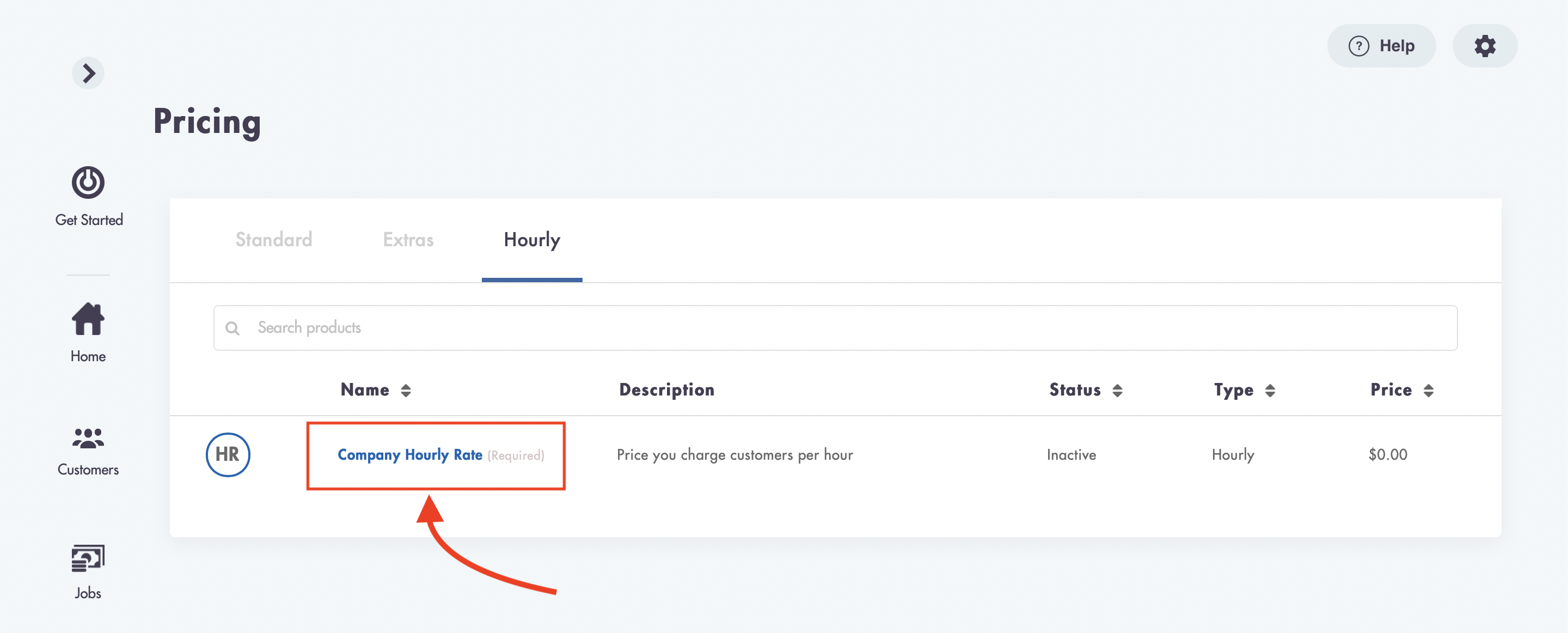1568x633 pixels.
Task: Switch to the Extras pricing tab
Action: tap(408, 240)
